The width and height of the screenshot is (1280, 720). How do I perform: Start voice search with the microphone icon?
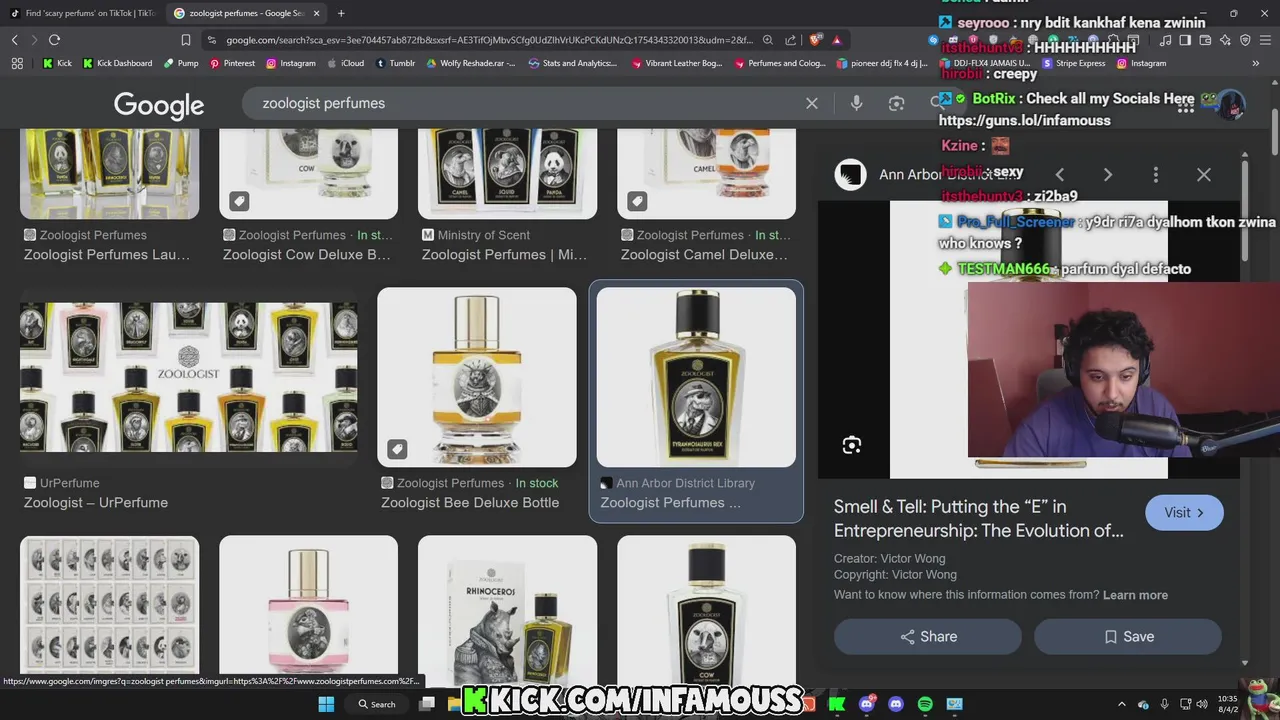(x=856, y=103)
